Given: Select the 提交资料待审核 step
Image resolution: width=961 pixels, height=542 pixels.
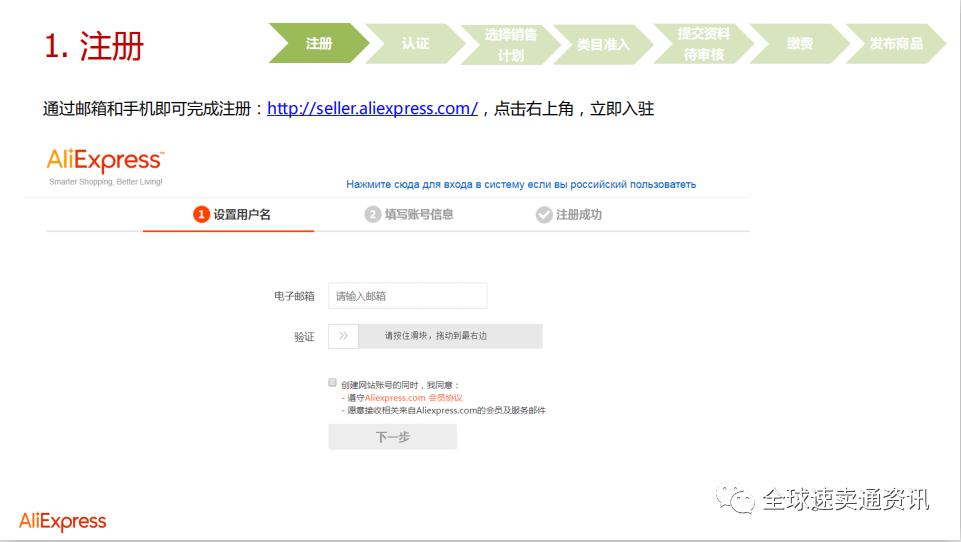Looking at the screenshot, I should (x=704, y=44).
